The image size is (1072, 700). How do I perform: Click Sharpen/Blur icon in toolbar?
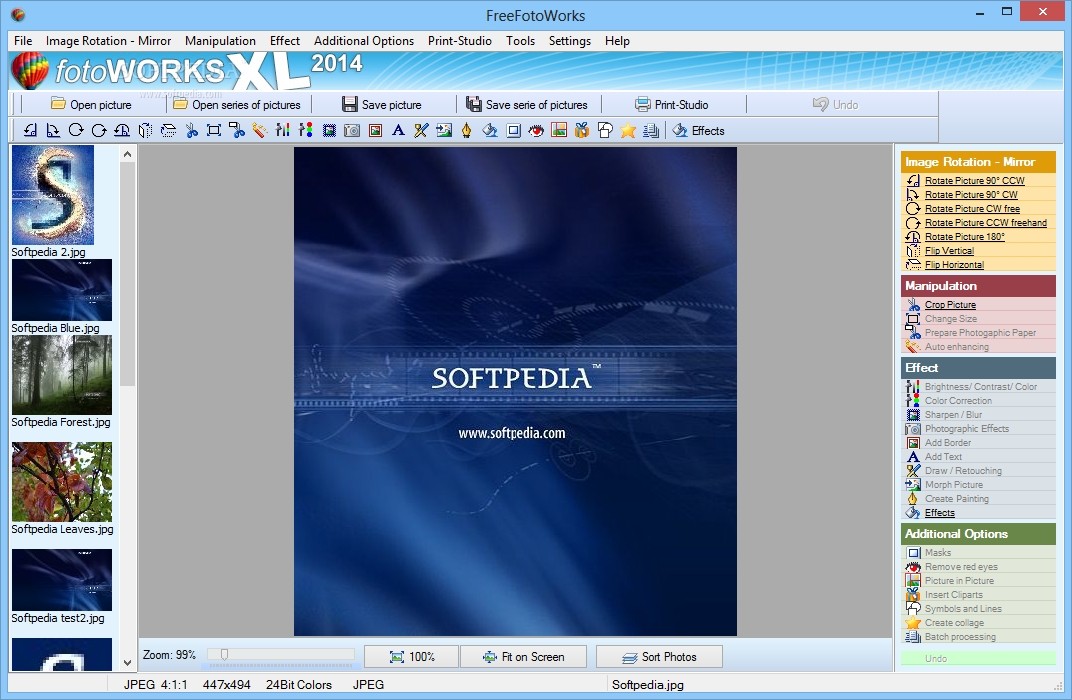point(329,130)
